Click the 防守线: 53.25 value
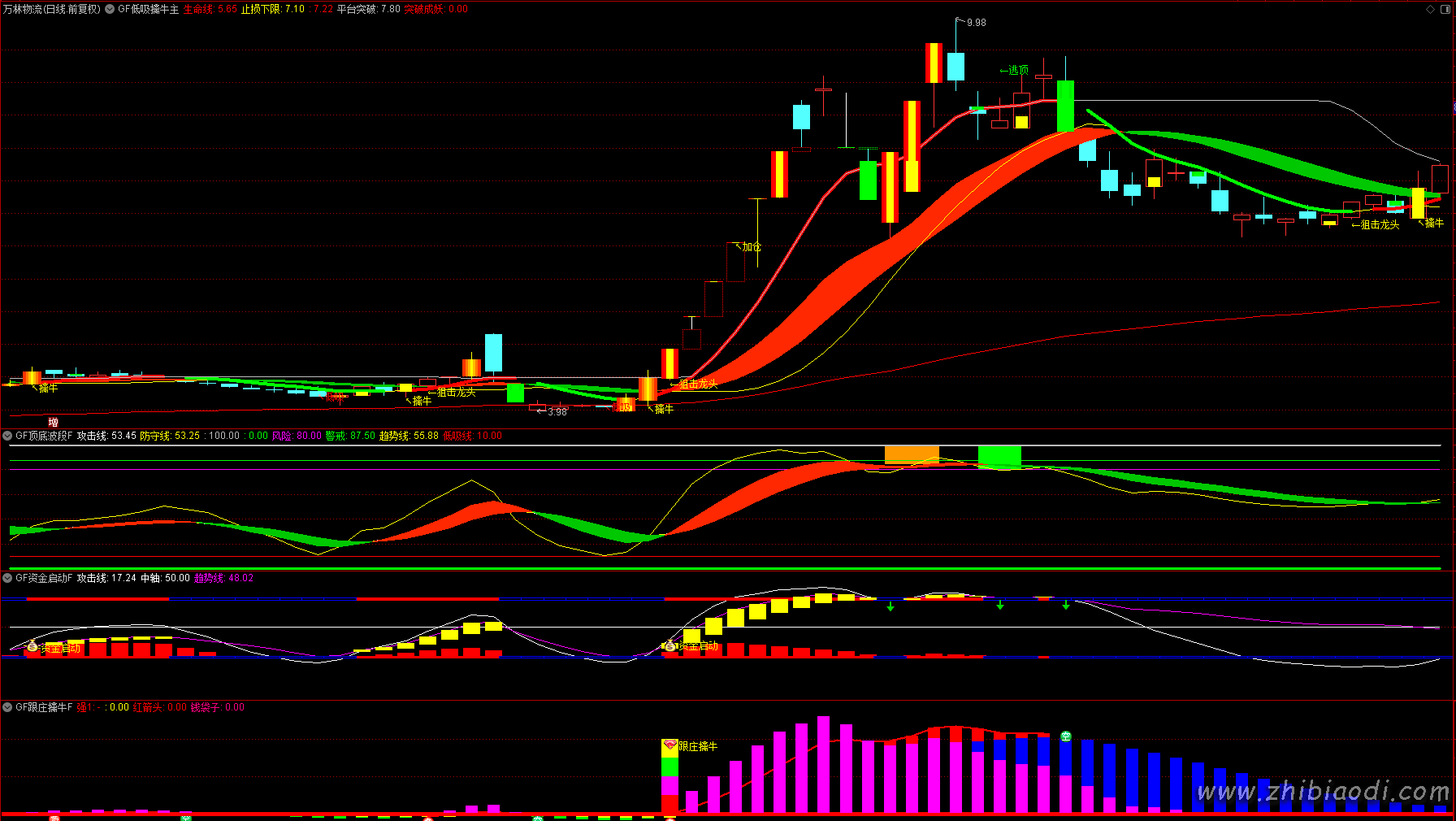This screenshot has height=821, width=1456. point(170,436)
